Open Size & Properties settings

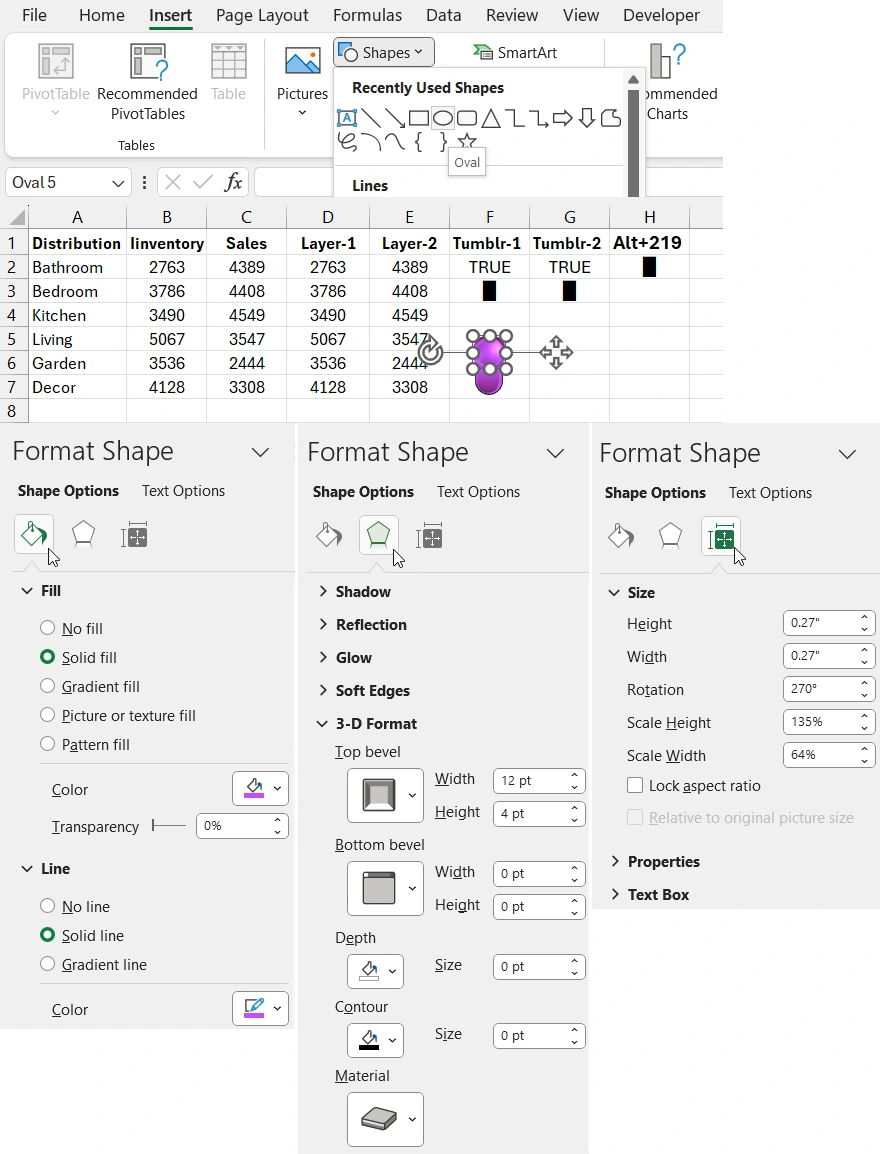click(721, 536)
